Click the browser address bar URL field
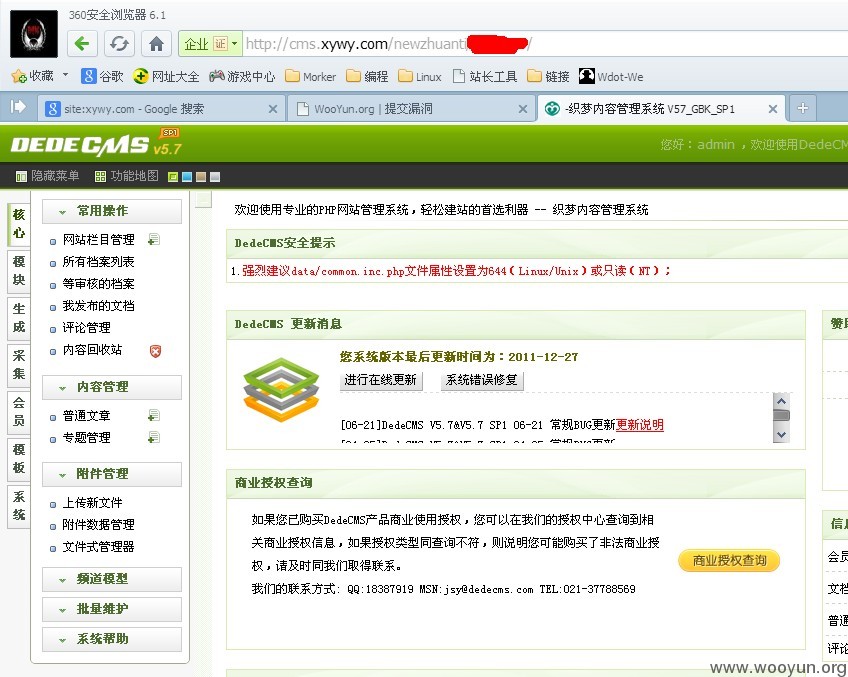 [x=545, y=44]
